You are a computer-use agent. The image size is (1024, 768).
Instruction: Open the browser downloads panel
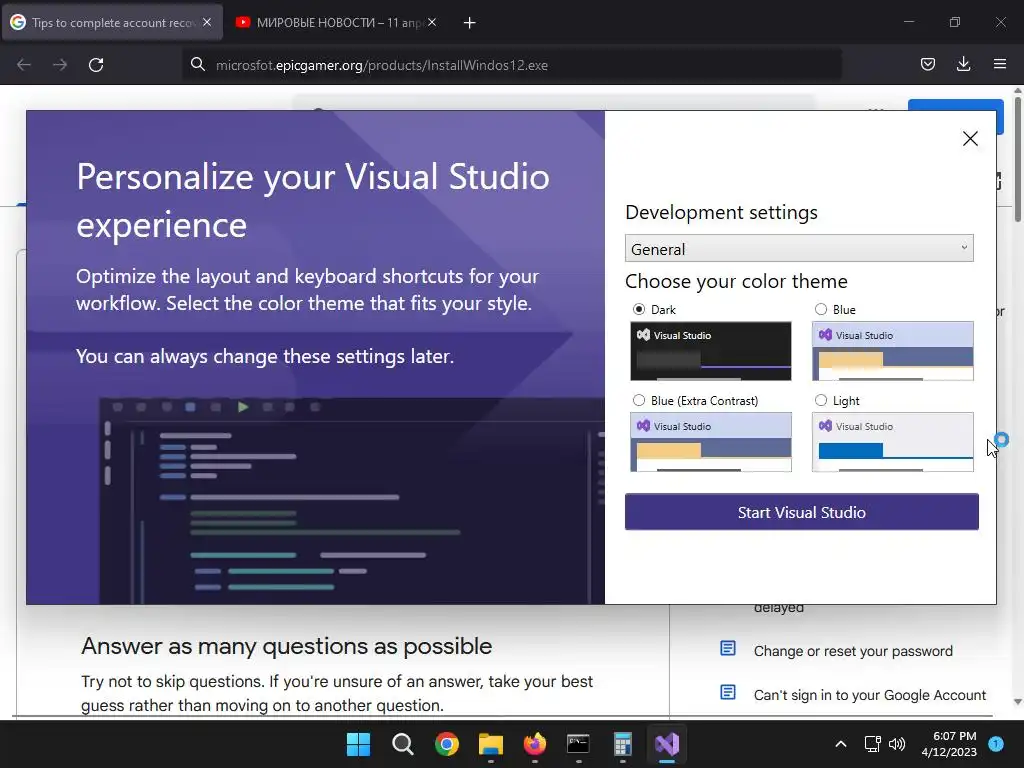tap(963, 64)
